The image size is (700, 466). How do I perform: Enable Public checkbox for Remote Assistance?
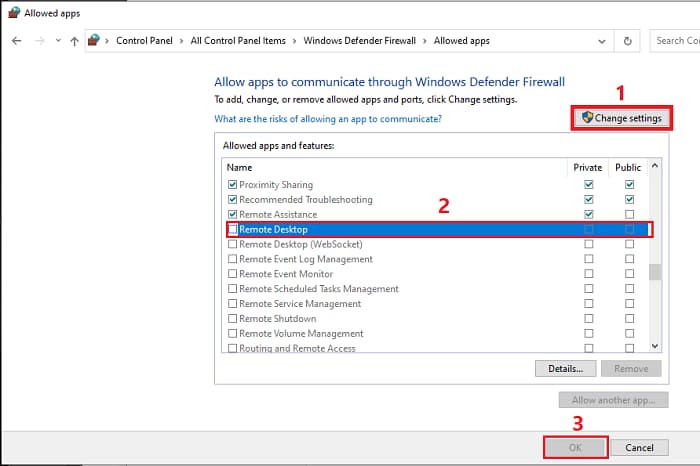click(x=629, y=214)
